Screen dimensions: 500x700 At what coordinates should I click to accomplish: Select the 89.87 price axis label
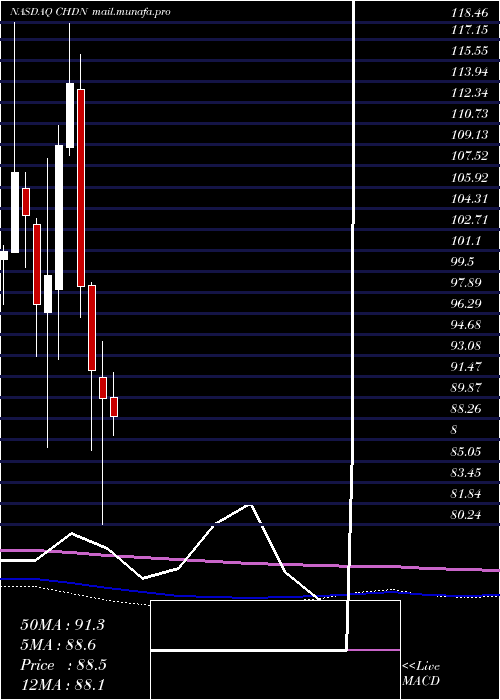(x=466, y=388)
